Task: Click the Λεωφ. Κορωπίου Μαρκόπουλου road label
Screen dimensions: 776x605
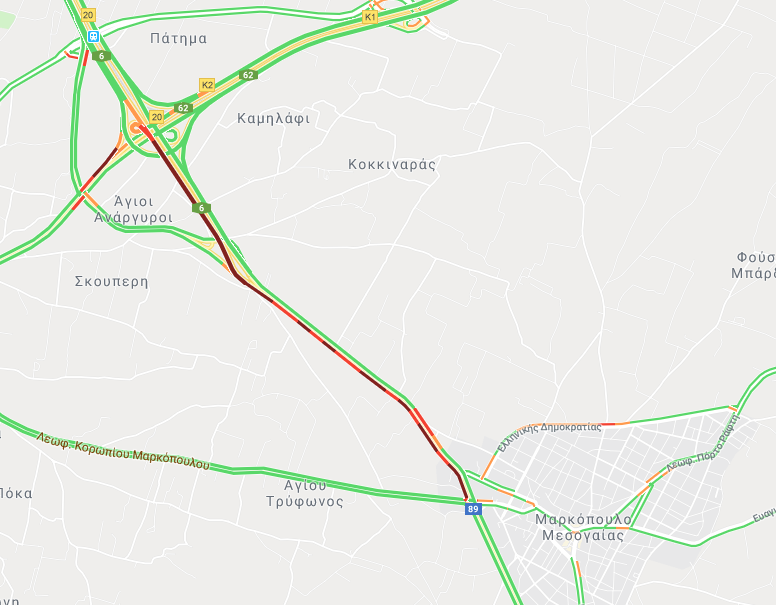Action: point(123,452)
